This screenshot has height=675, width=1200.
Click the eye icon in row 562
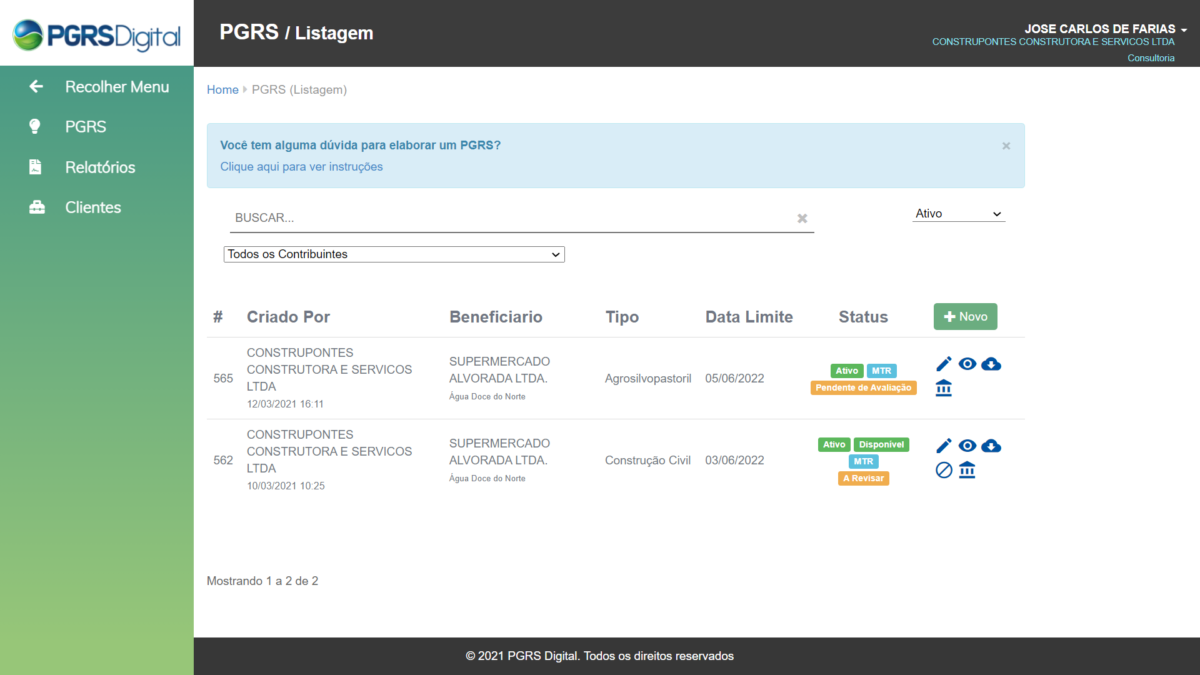coord(967,446)
